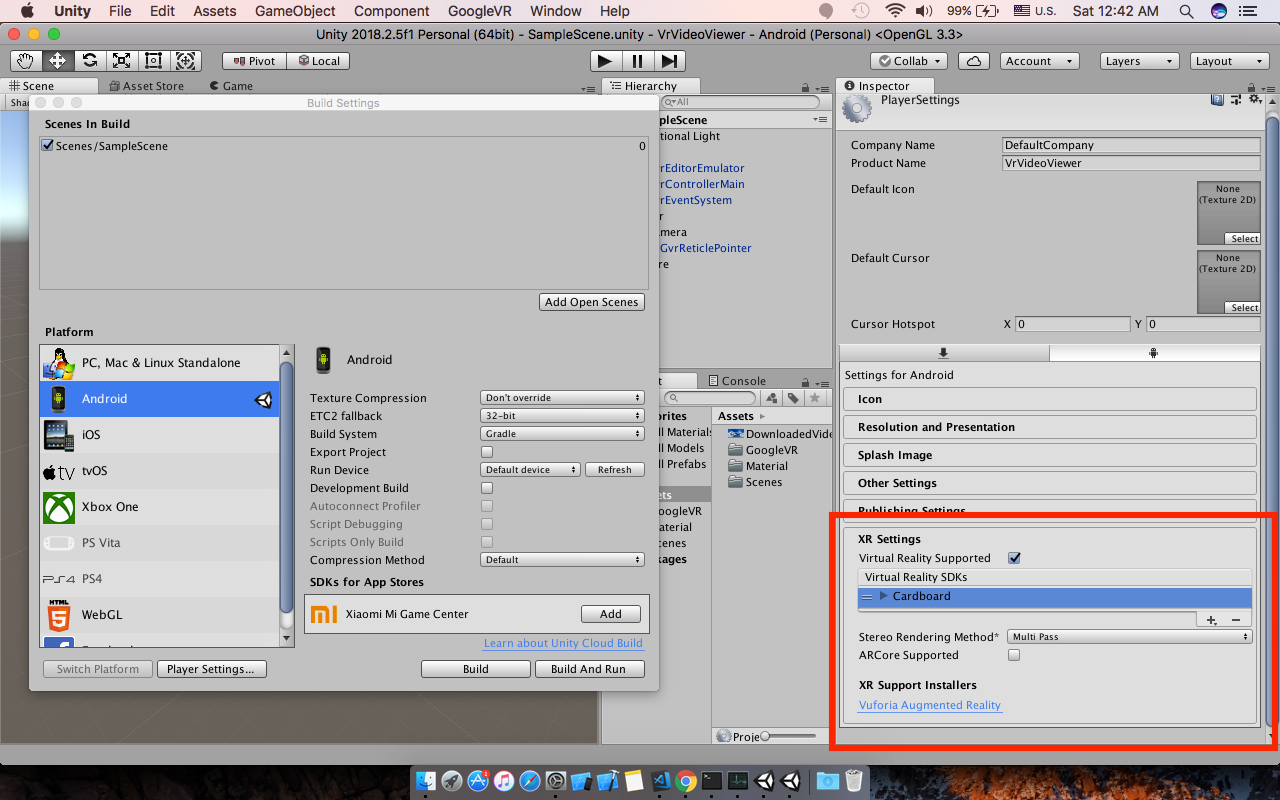Viewport: 1280px width, 800px height.
Task: Select the Move tool in Unity toolbar
Action: click(57, 61)
